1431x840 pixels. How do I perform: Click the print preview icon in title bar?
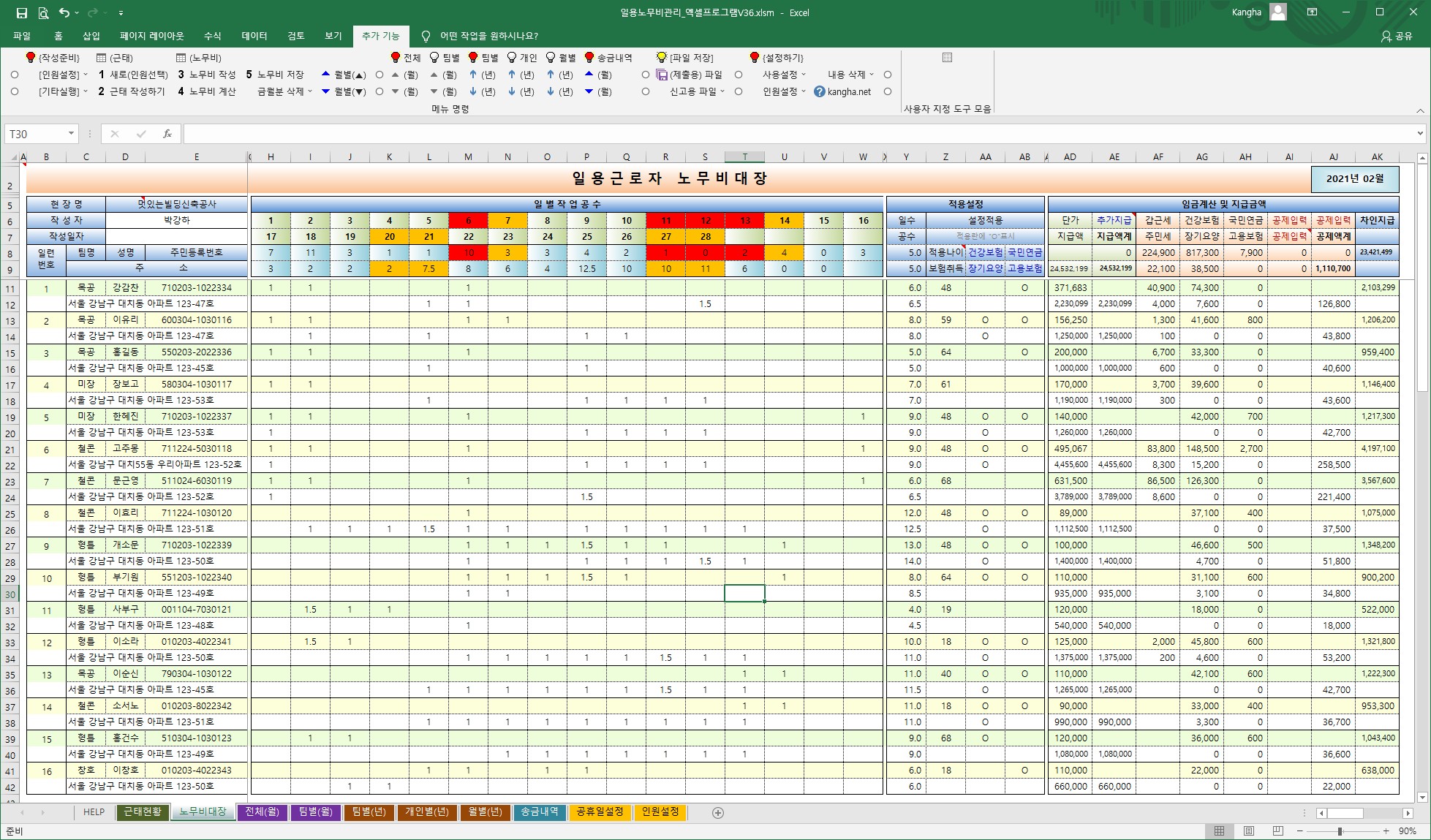[43, 12]
